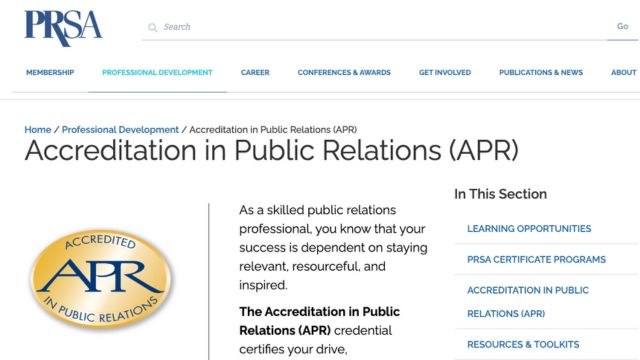This screenshot has height=360, width=640.
Task: Open Resources & Toolkits sidebar link
Action: [523, 344]
